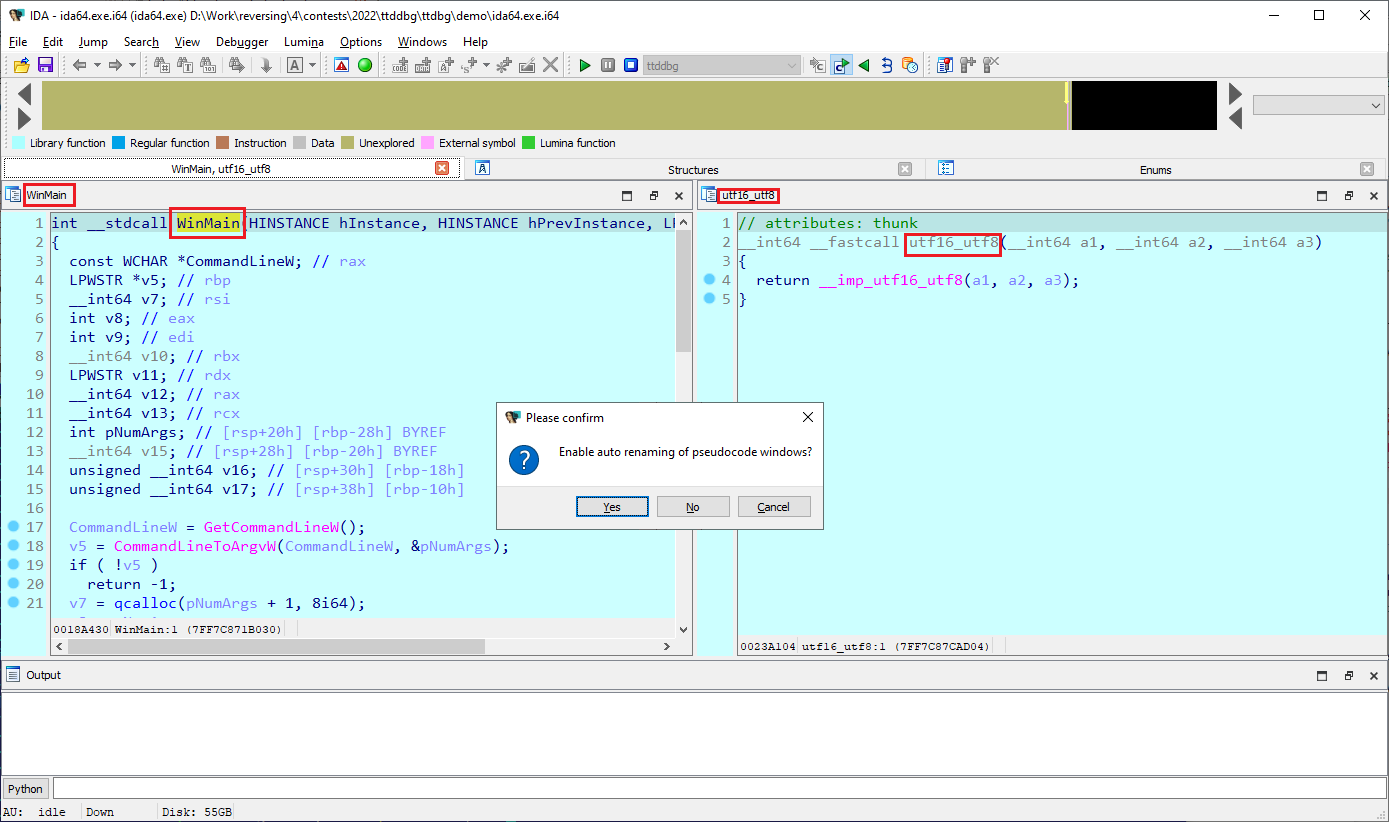Toggle the breakpoint dot on line 17
The image size is (1389, 822).
pos(13,527)
